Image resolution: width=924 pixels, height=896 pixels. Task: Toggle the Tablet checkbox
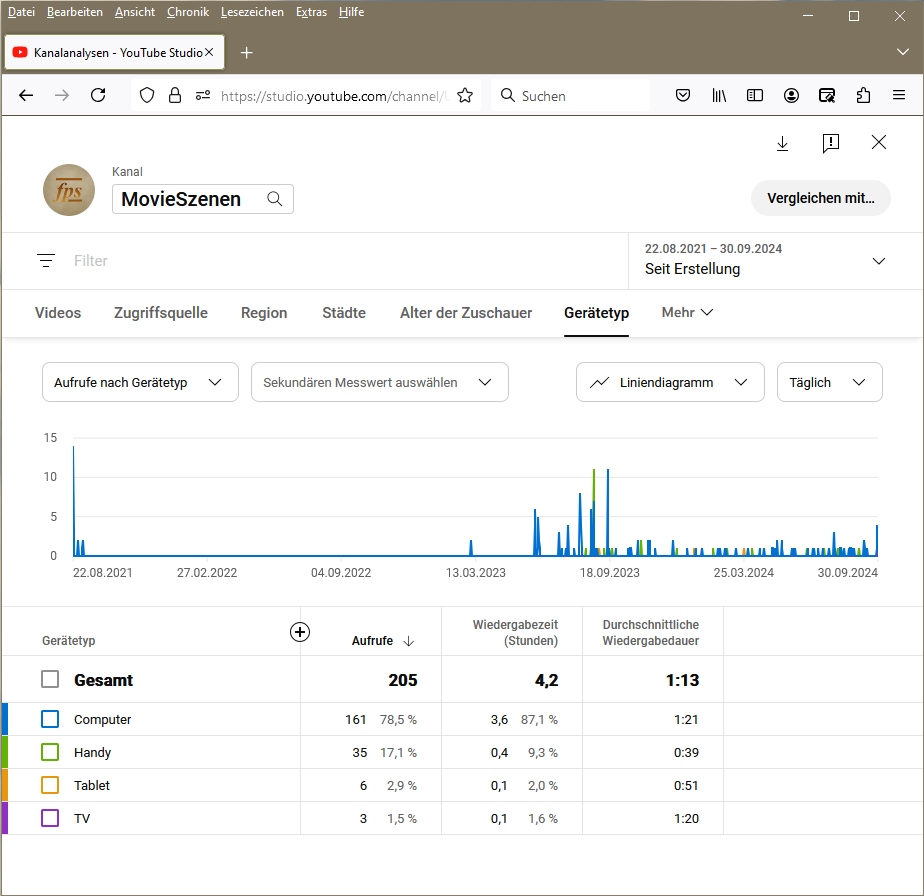click(x=50, y=785)
